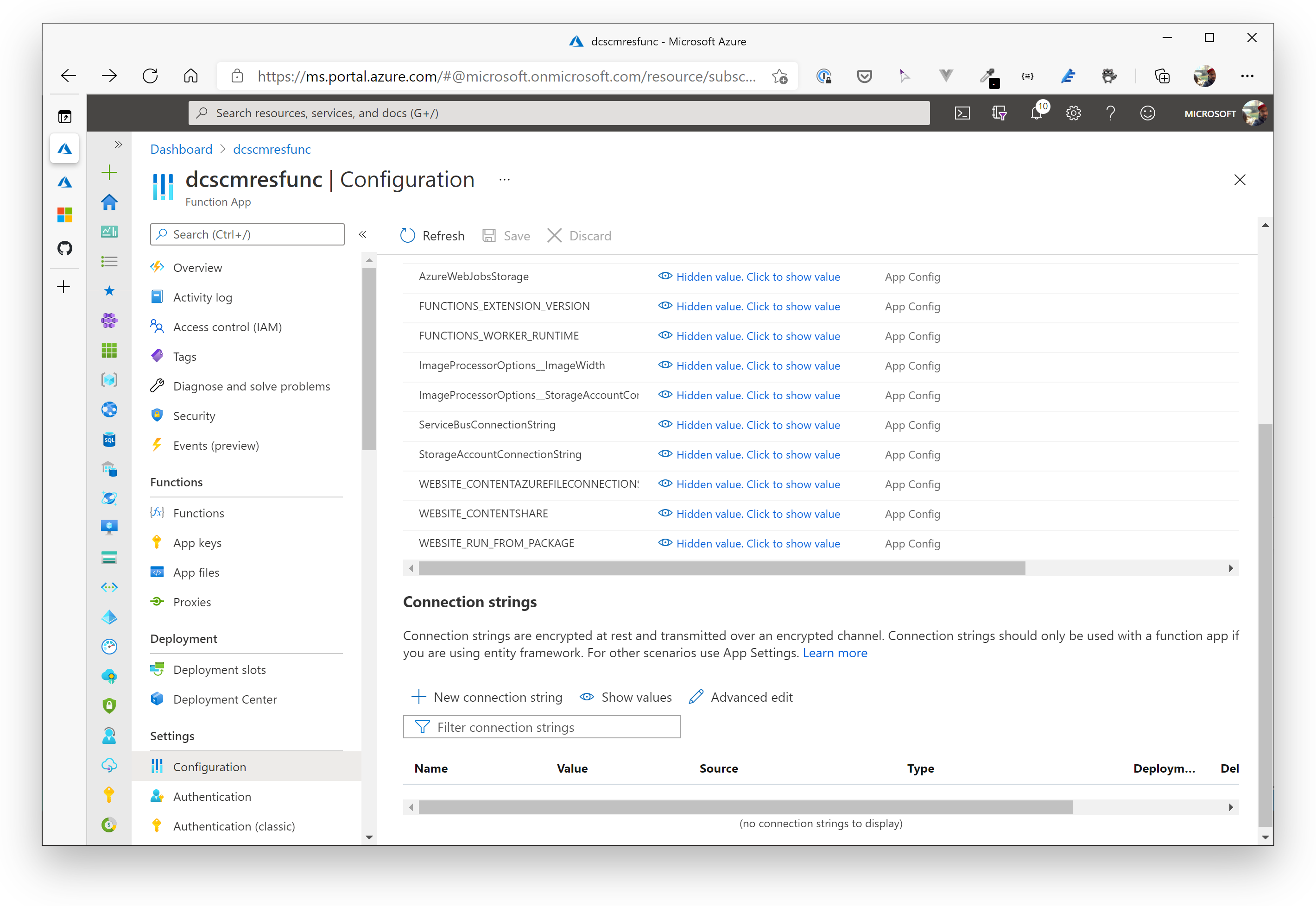The image size is (1316, 906).
Task: Click the Events preview lightning icon
Action: click(157, 446)
